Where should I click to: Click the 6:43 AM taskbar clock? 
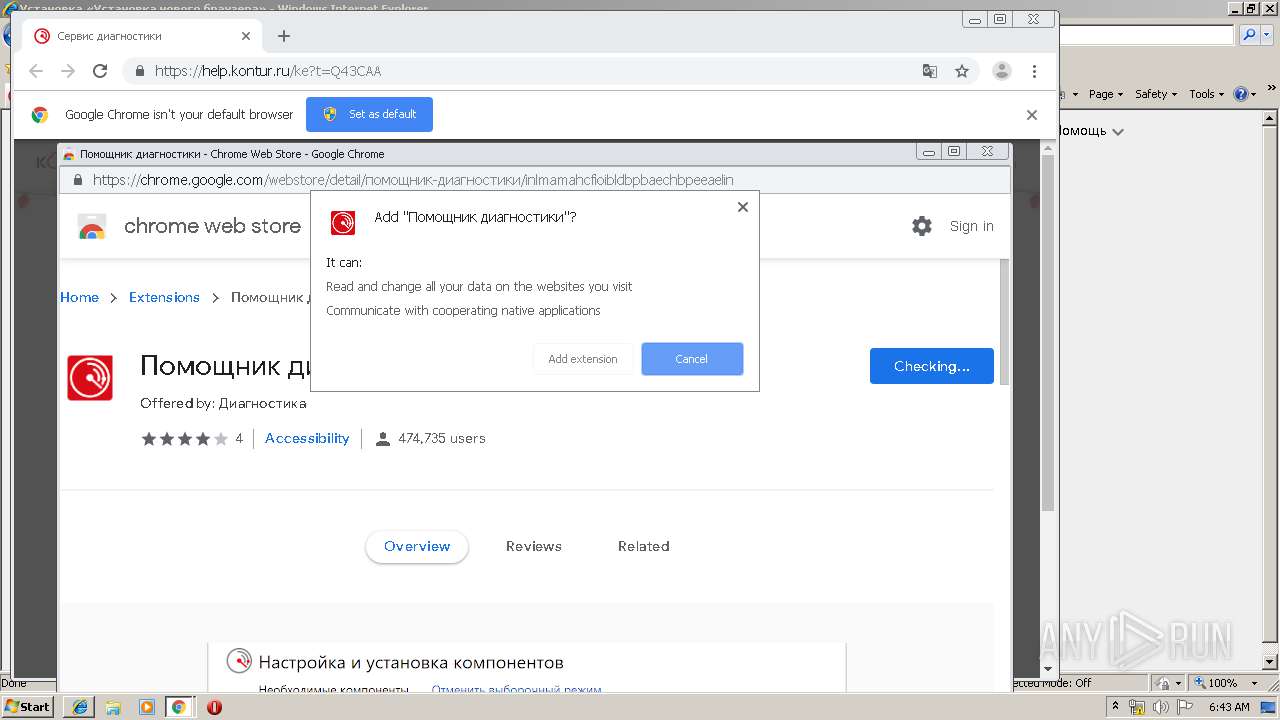point(1229,707)
